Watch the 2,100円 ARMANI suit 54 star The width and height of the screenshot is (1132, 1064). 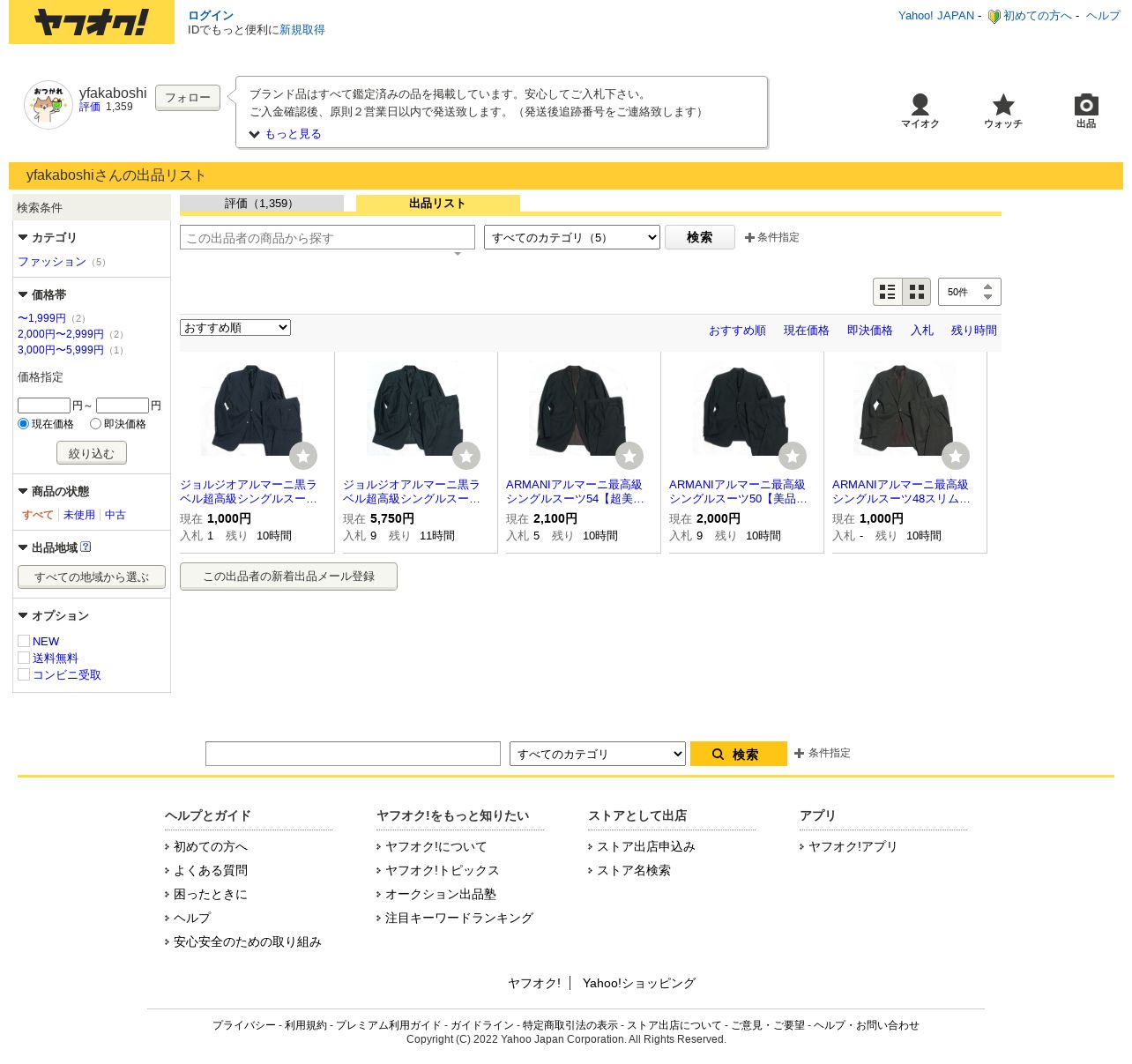coord(629,456)
